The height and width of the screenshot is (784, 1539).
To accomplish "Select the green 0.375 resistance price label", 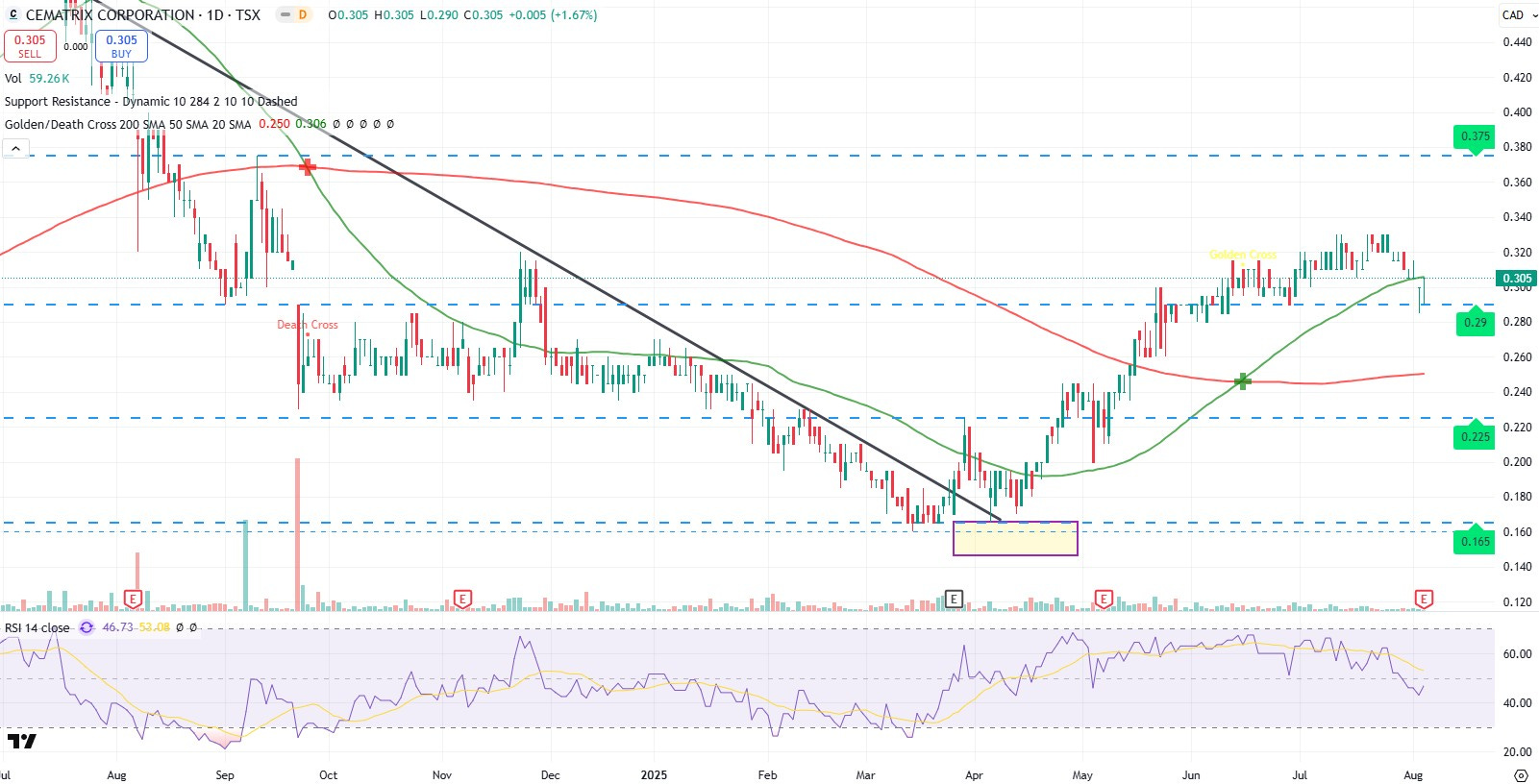I will pos(1475,136).
